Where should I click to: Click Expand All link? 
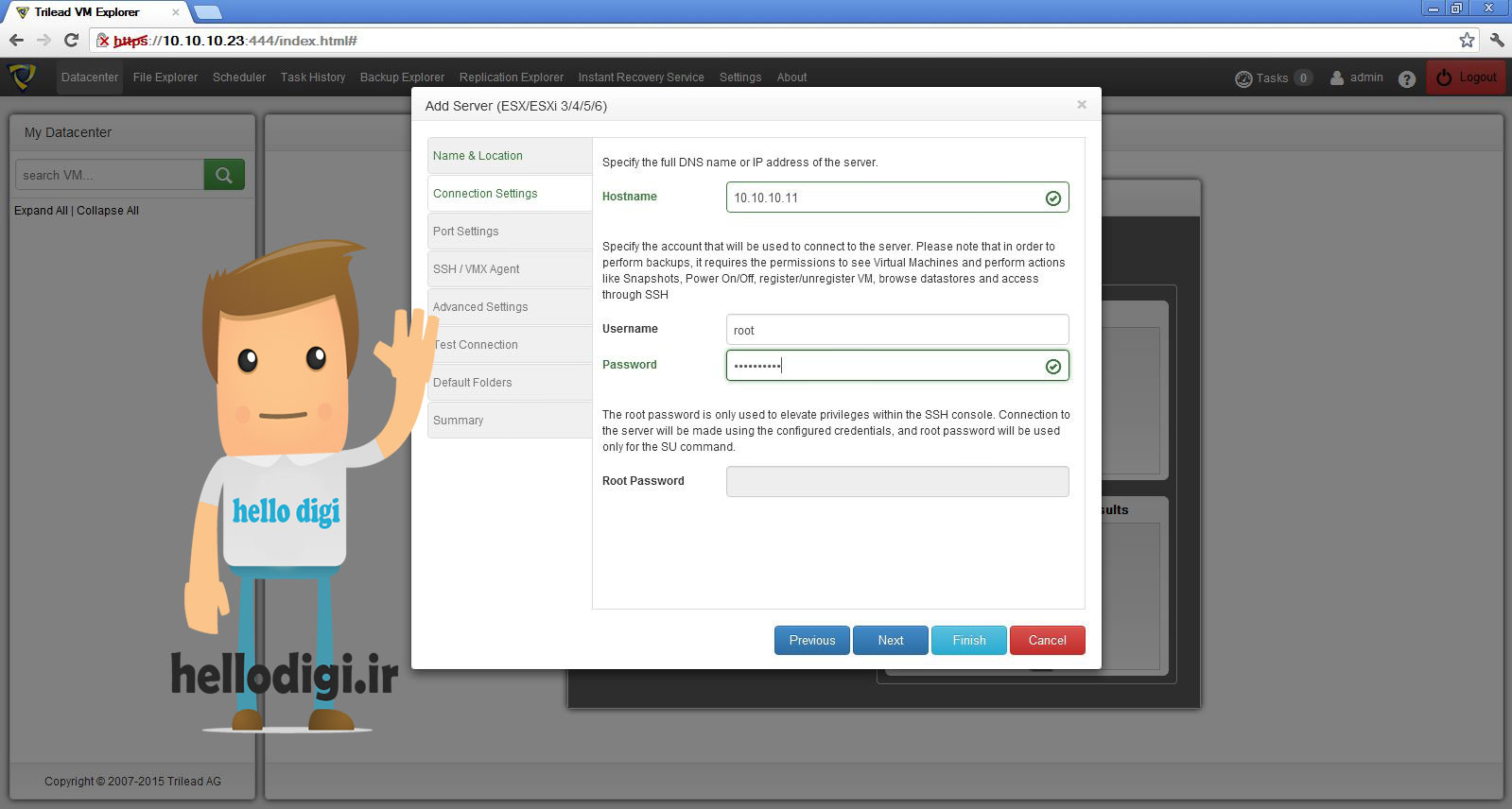(x=41, y=211)
